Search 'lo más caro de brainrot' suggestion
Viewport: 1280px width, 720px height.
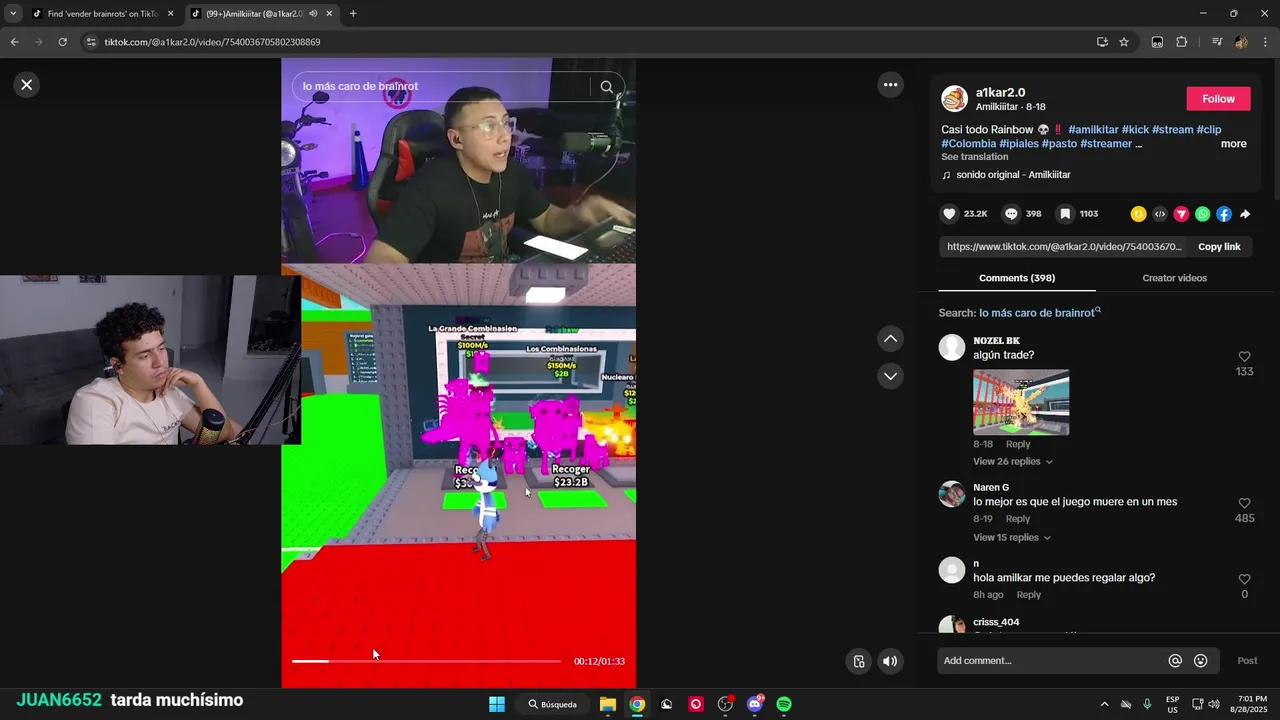pyautogui.click(x=1039, y=313)
